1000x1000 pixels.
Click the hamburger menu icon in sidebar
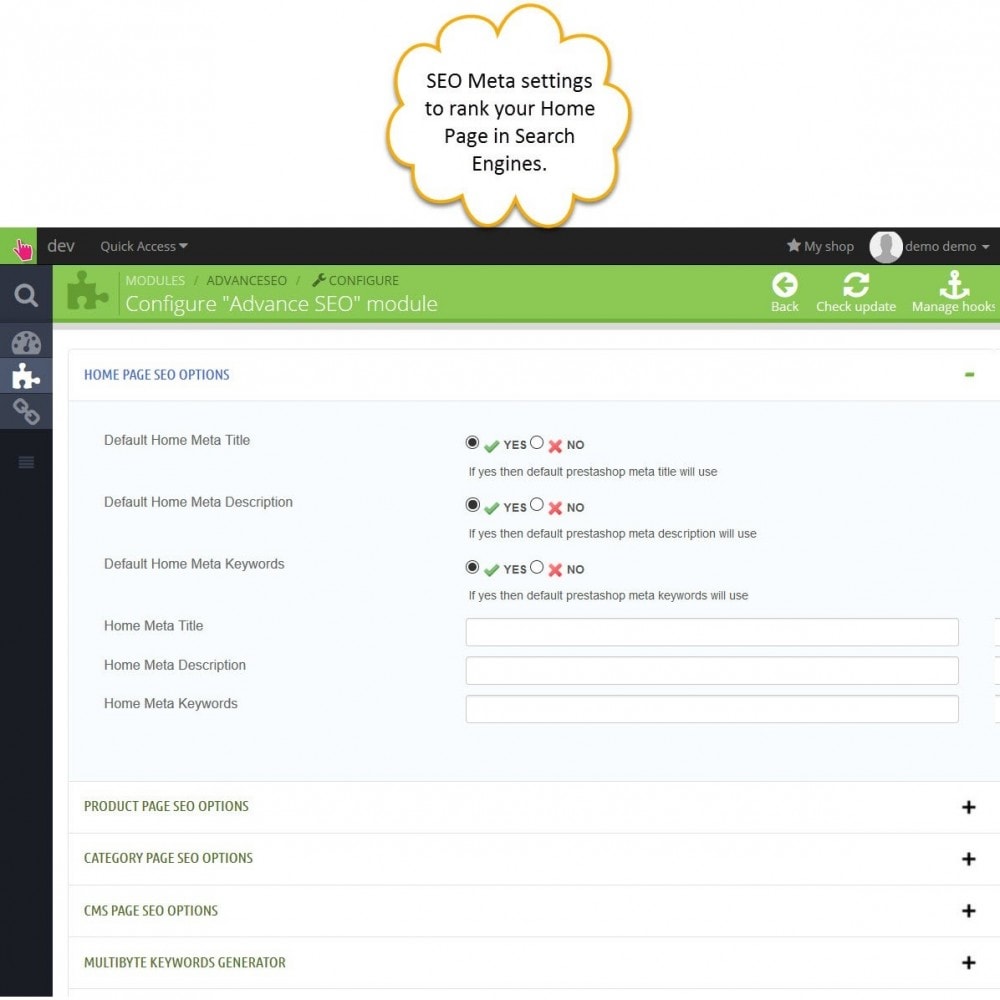point(25,462)
